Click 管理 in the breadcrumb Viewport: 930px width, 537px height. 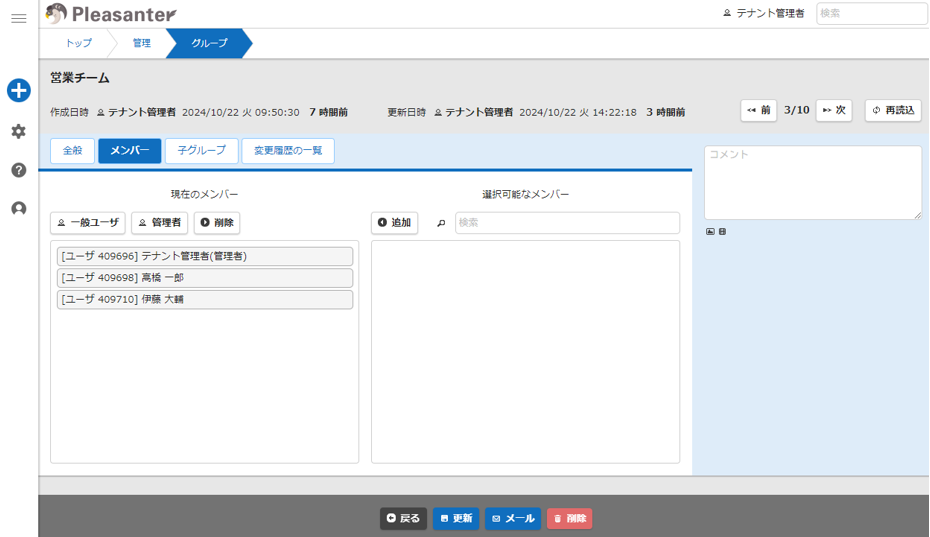click(142, 43)
